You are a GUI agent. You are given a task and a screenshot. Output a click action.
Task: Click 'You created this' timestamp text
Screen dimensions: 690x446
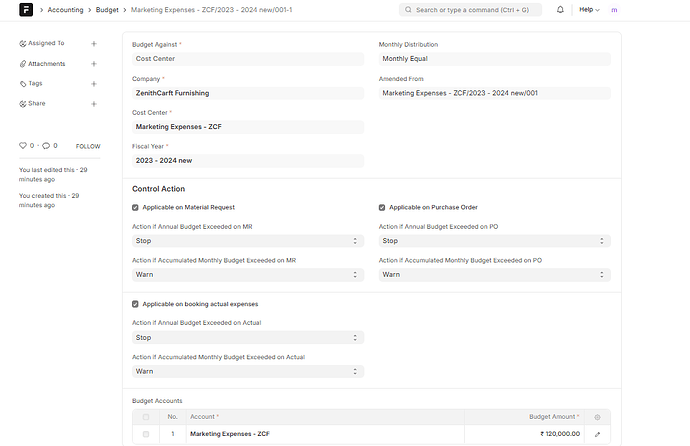tap(49, 200)
